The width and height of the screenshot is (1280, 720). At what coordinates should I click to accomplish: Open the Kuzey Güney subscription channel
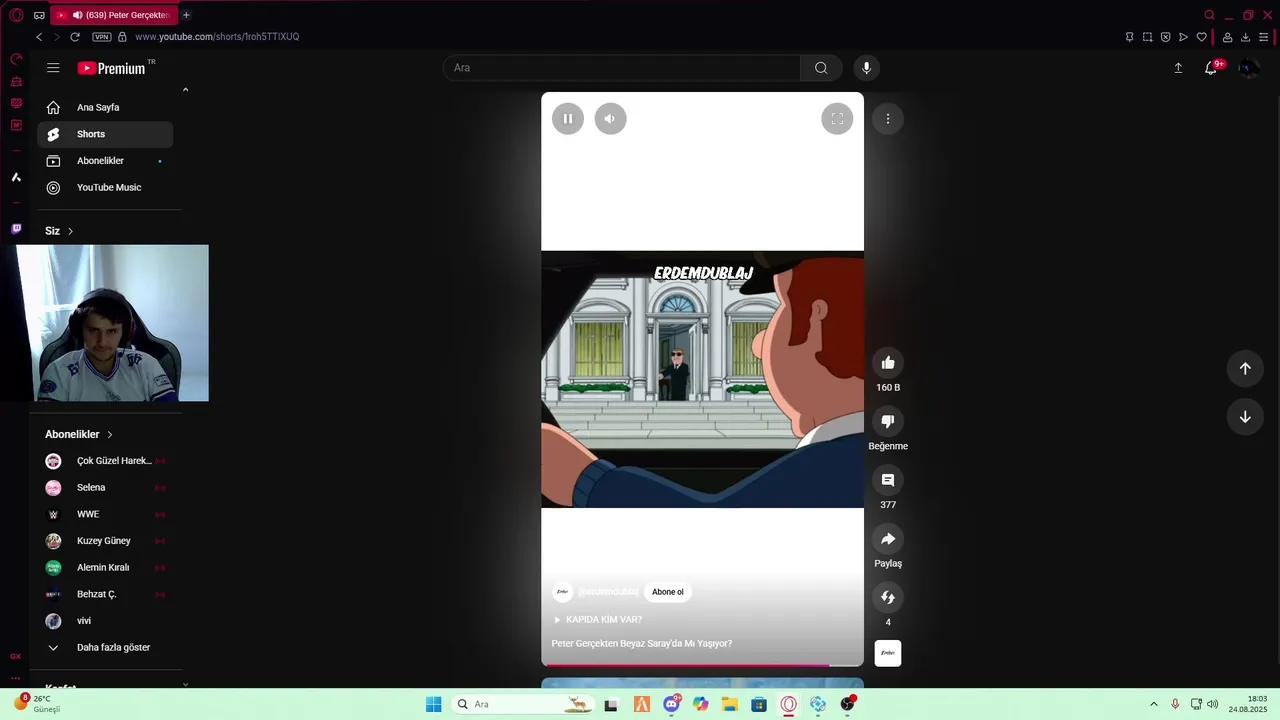pos(105,541)
